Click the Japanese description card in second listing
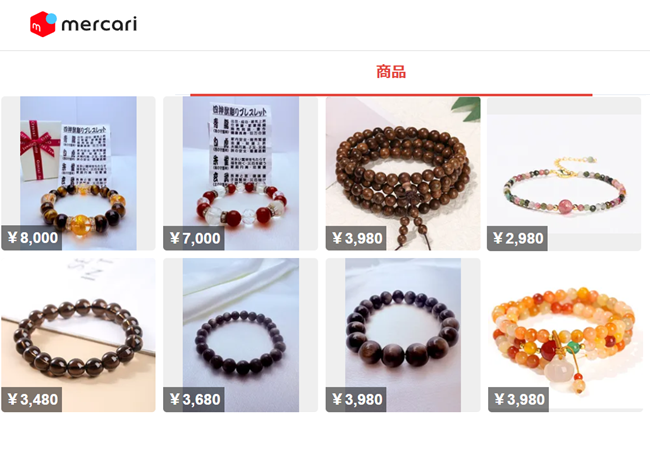 [239, 143]
